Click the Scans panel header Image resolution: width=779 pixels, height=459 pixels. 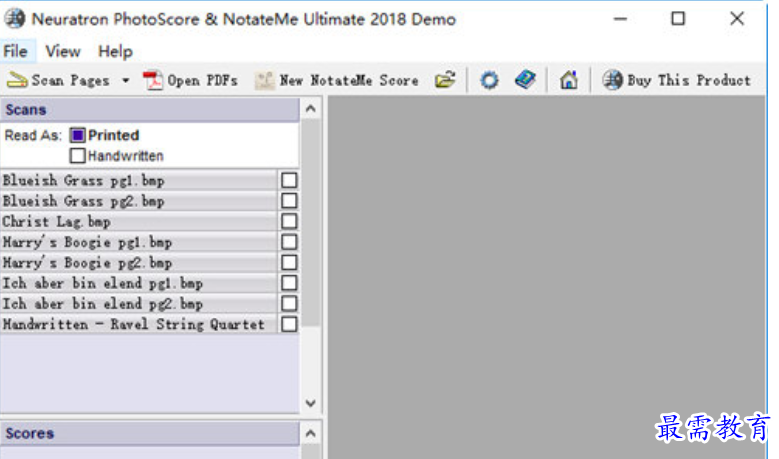tap(150, 110)
